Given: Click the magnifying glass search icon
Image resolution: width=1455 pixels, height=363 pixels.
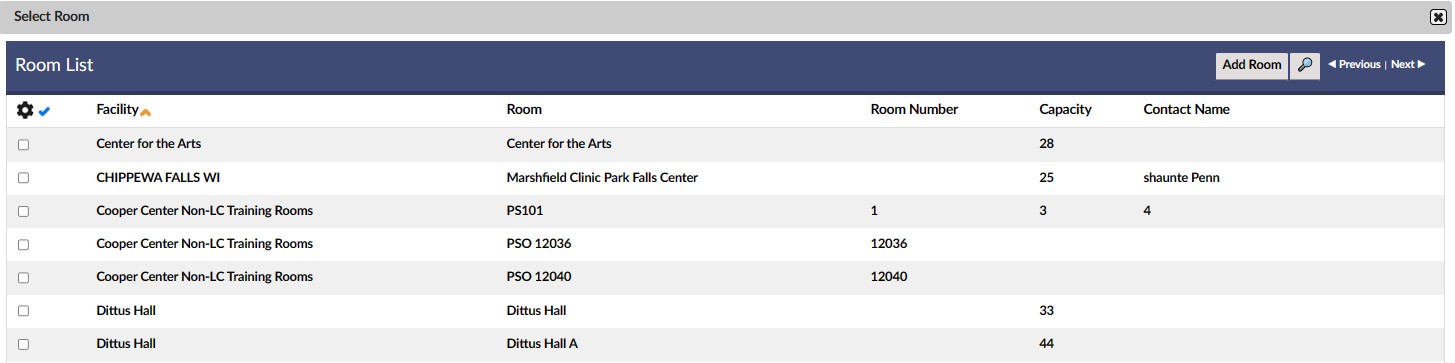Looking at the screenshot, I should point(1305,65).
